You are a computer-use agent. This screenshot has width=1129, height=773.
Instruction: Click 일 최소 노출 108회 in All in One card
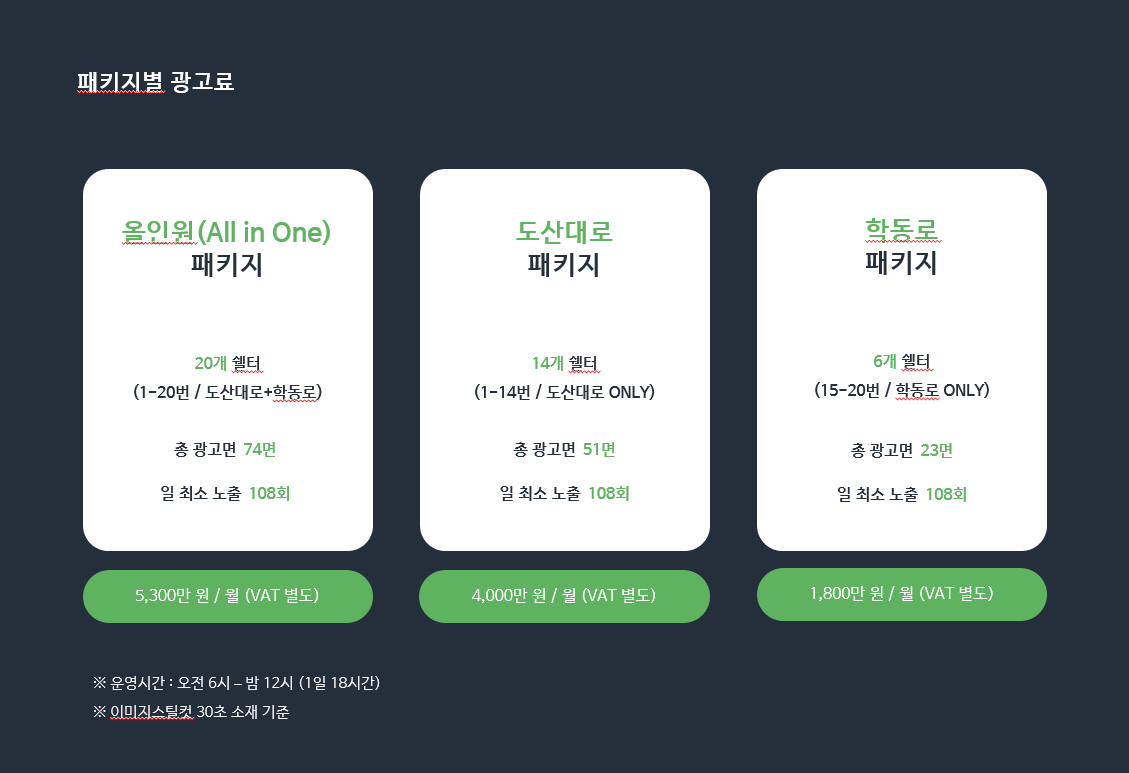point(225,494)
